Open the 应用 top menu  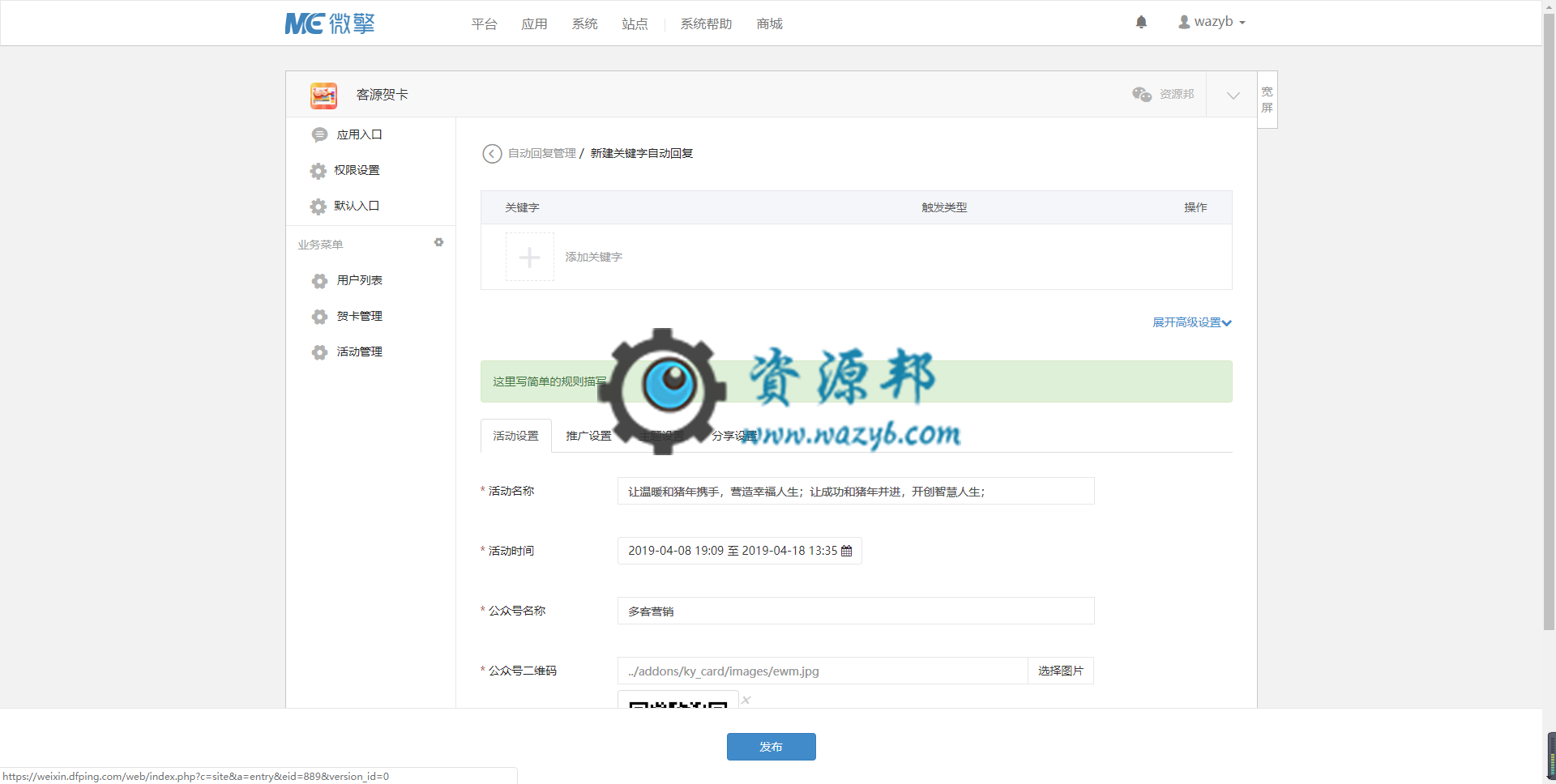(534, 23)
